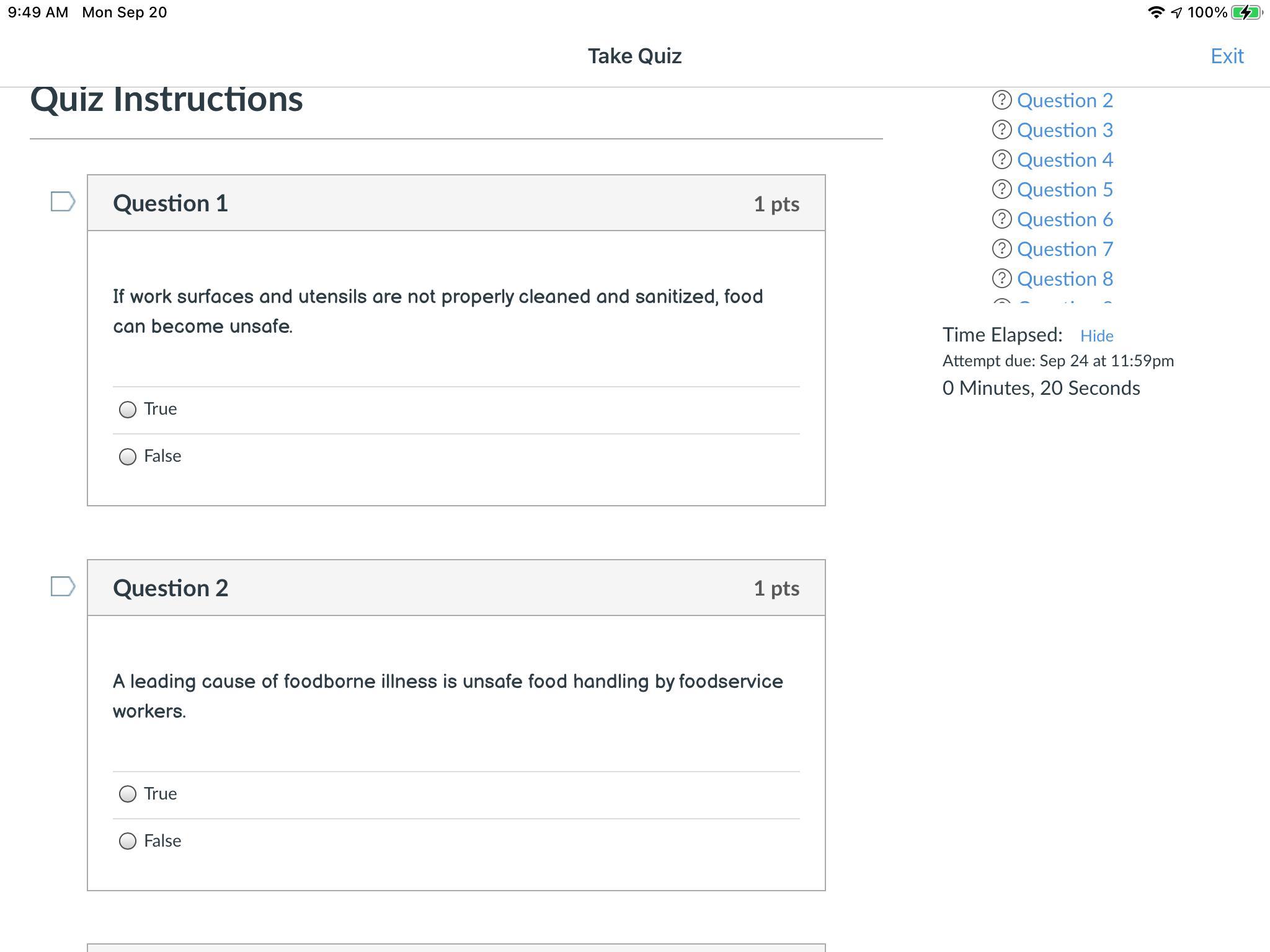Click the question mark icon beside Question 3

(x=1001, y=130)
